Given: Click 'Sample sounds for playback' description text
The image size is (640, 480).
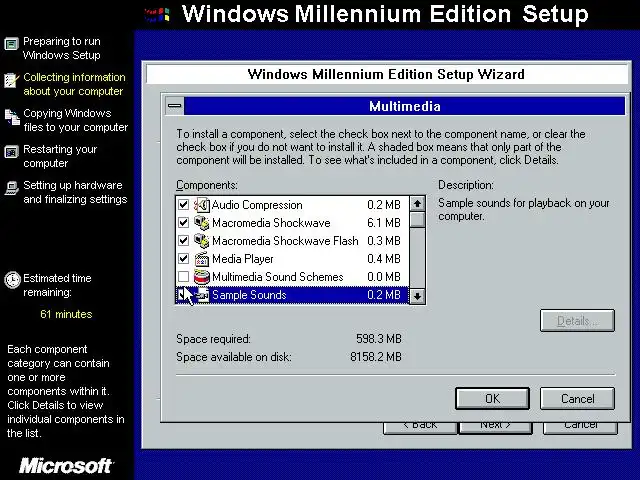Looking at the screenshot, I should click(x=524, y=209).
